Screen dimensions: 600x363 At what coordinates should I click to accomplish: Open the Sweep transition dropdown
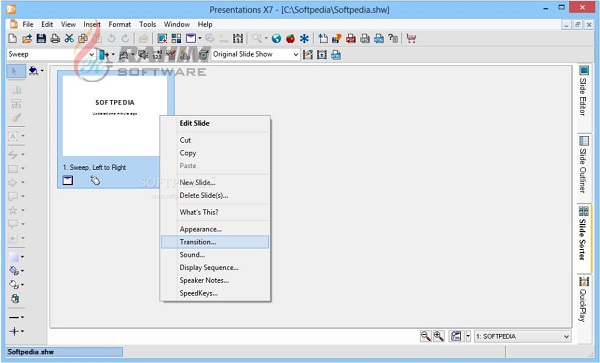click(92, 54)
